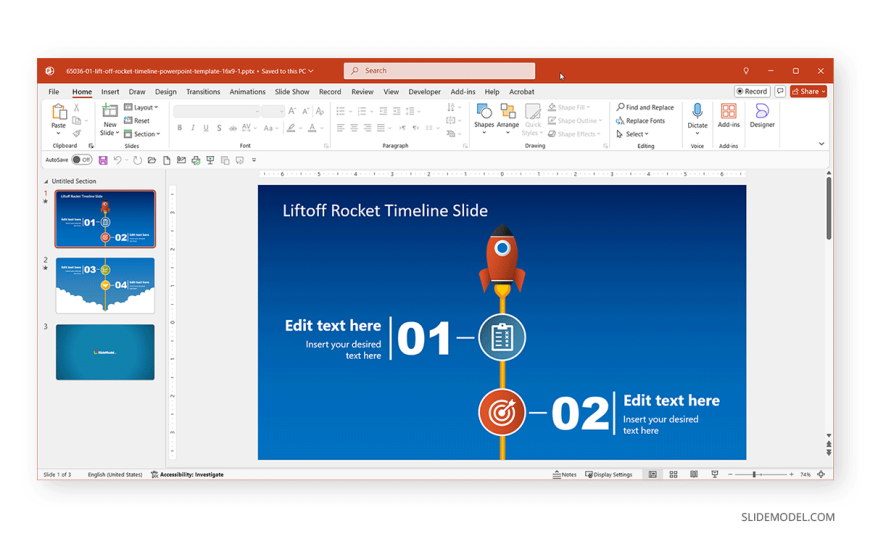Switch to the Insert tab
Image resolution: width=870 pixels, height=539 pixels.
[110, 92]
